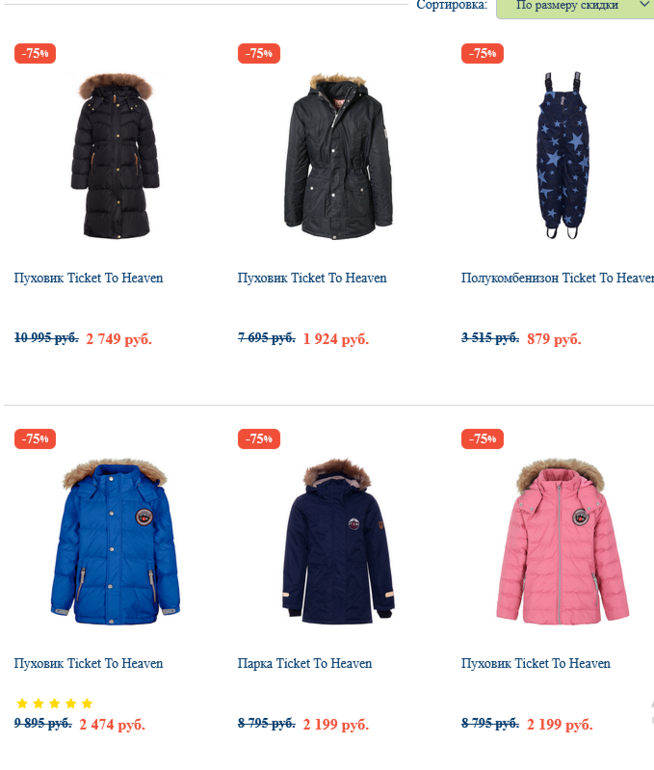Click -75% badge on the pink jacket
Screen dimensions: 654x770
click(482, 439)
